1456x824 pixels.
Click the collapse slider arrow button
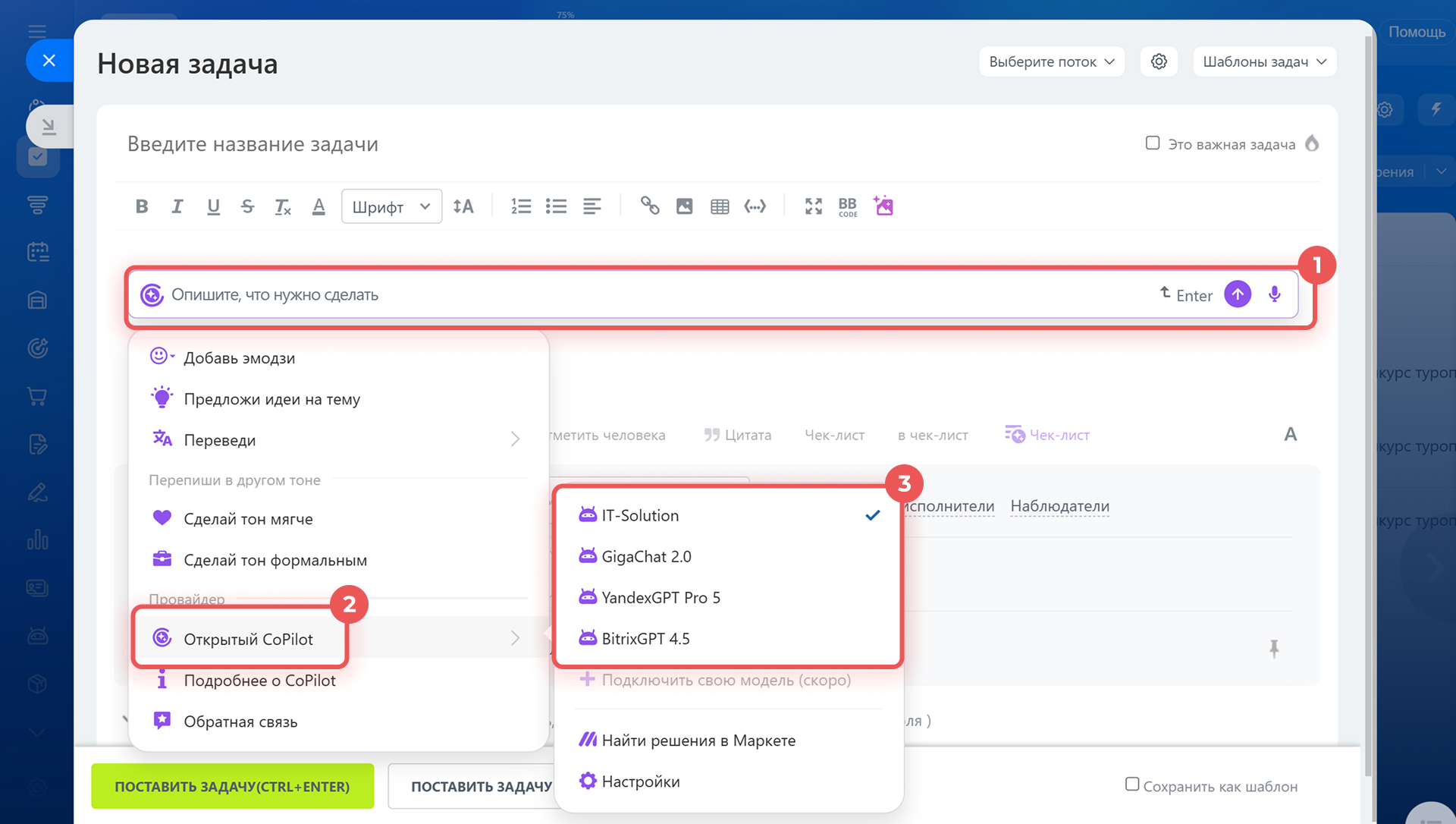49,126
